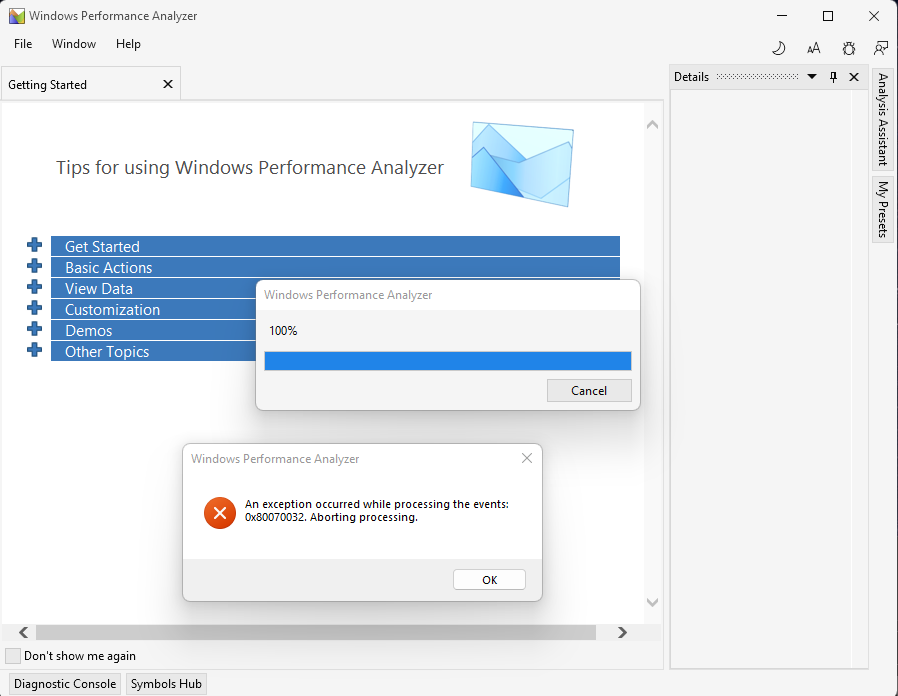Open the My Presets side tab
898x696 pixels.
point(883,209)
